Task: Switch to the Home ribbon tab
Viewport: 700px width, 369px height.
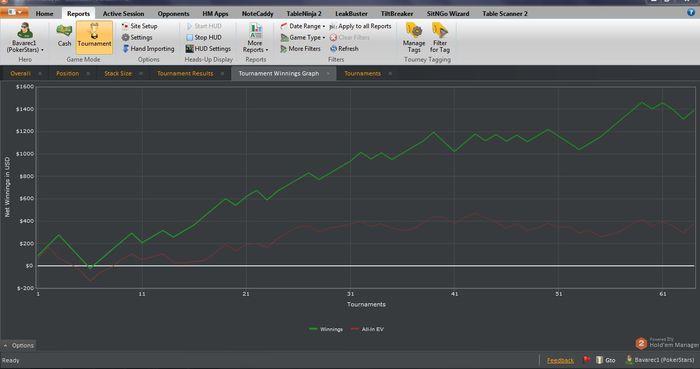Action: 44,14
